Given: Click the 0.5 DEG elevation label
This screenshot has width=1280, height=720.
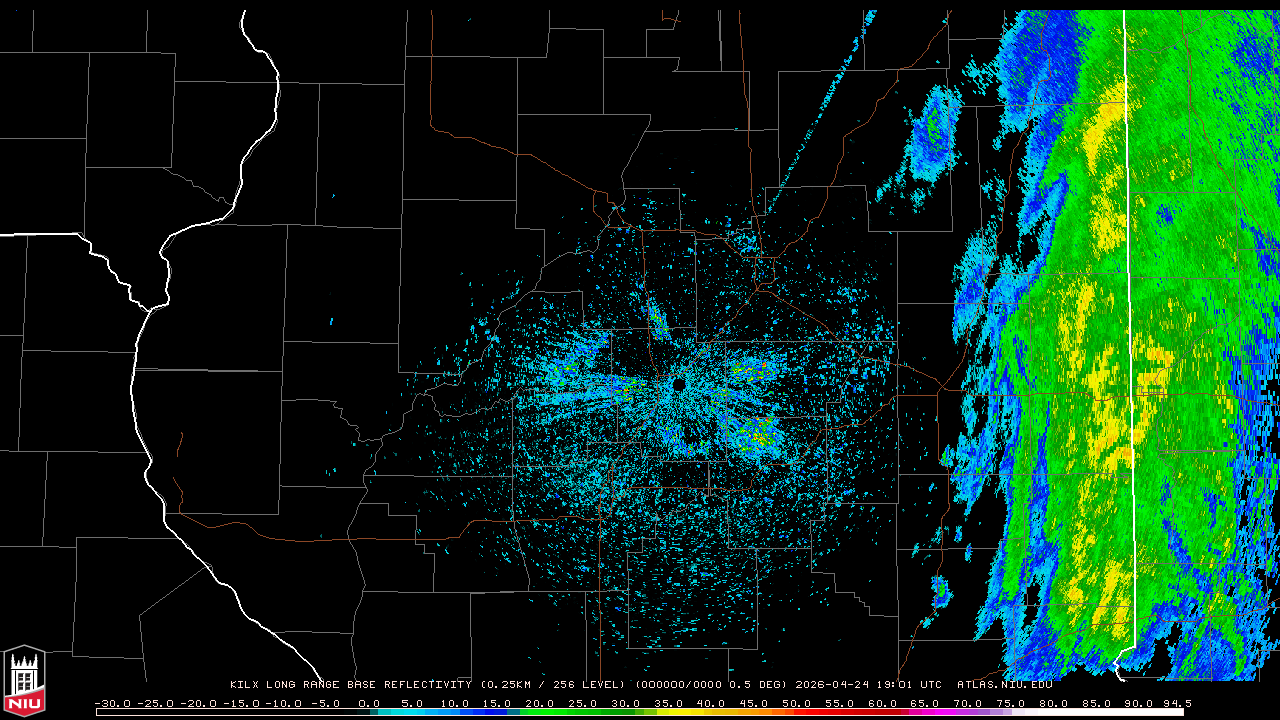Looking at the screenshot, I should click(760, 685).
